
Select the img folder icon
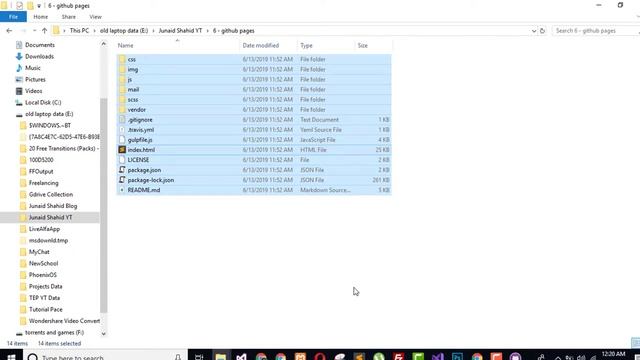point(122,69)
